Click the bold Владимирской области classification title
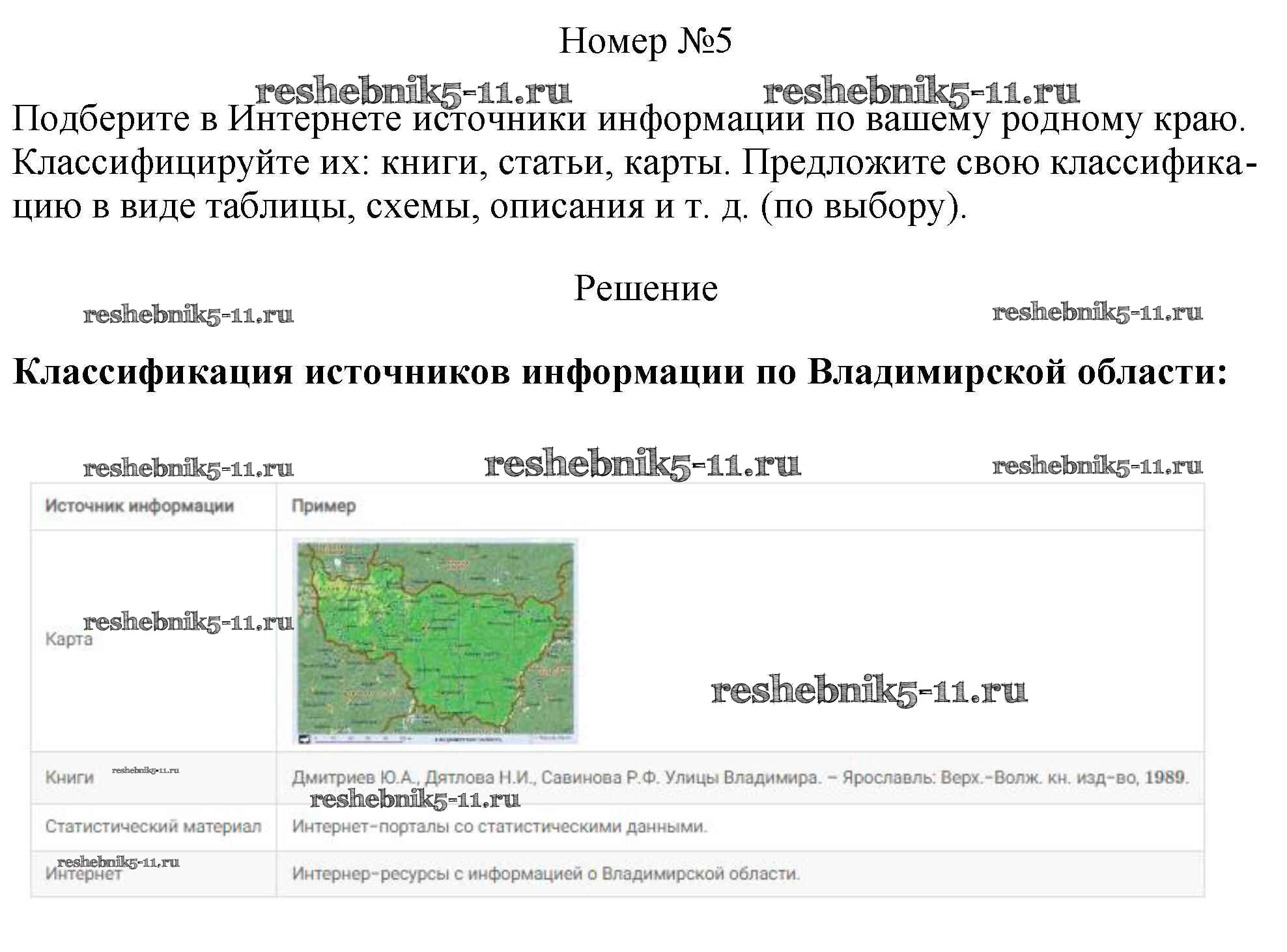The width and height of the screenshot is (1287, 952). tap(619, 372)
